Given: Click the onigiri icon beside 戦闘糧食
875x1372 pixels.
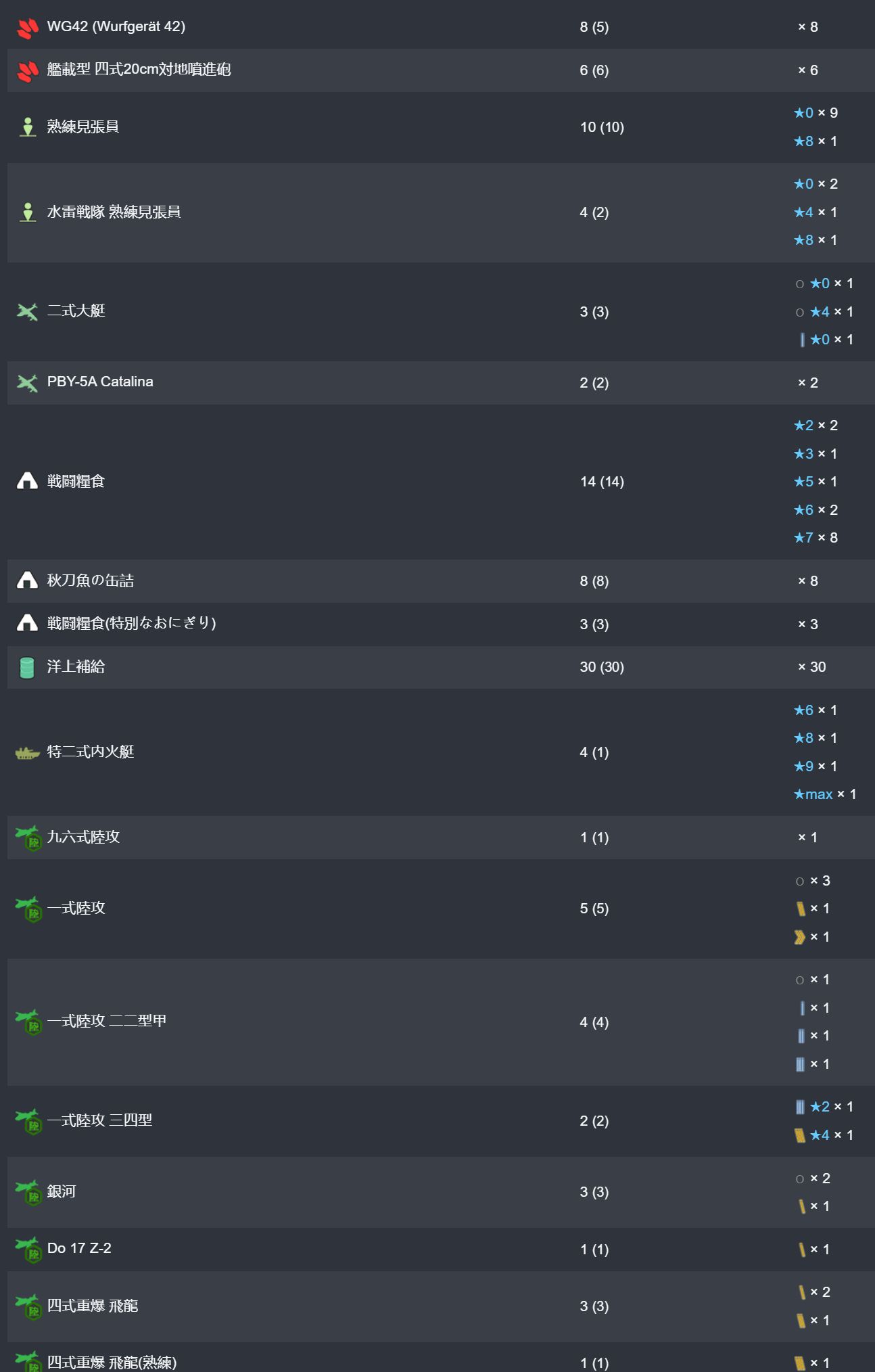Looking at the screenshot, I should point(27,481).
